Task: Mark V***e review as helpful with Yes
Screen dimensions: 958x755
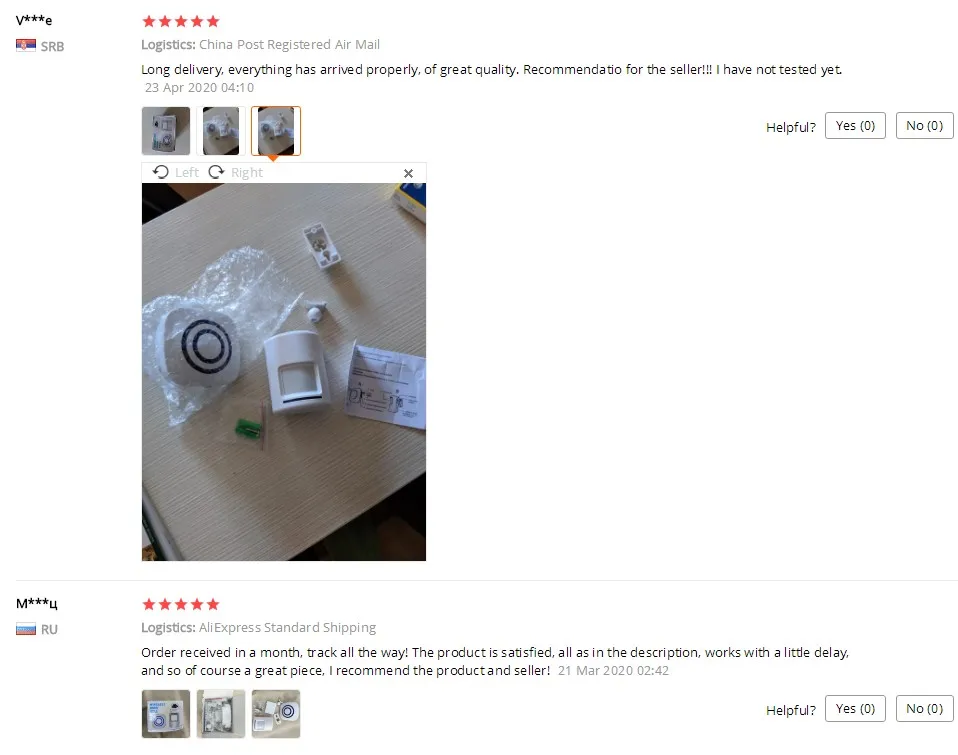Action: (x=855, y=126)
